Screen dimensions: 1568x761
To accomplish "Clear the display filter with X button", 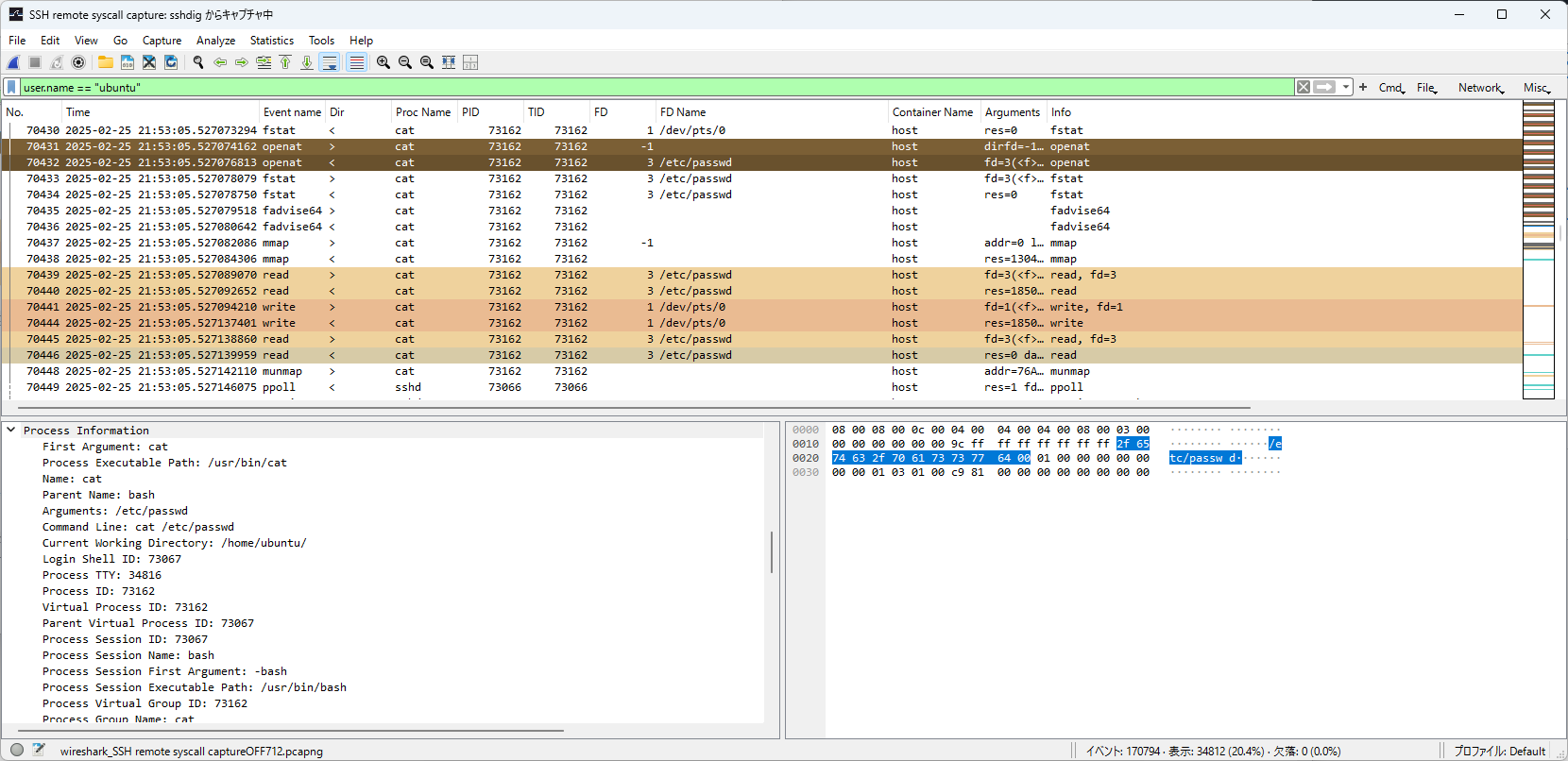I will click(x=1304, y=87).
